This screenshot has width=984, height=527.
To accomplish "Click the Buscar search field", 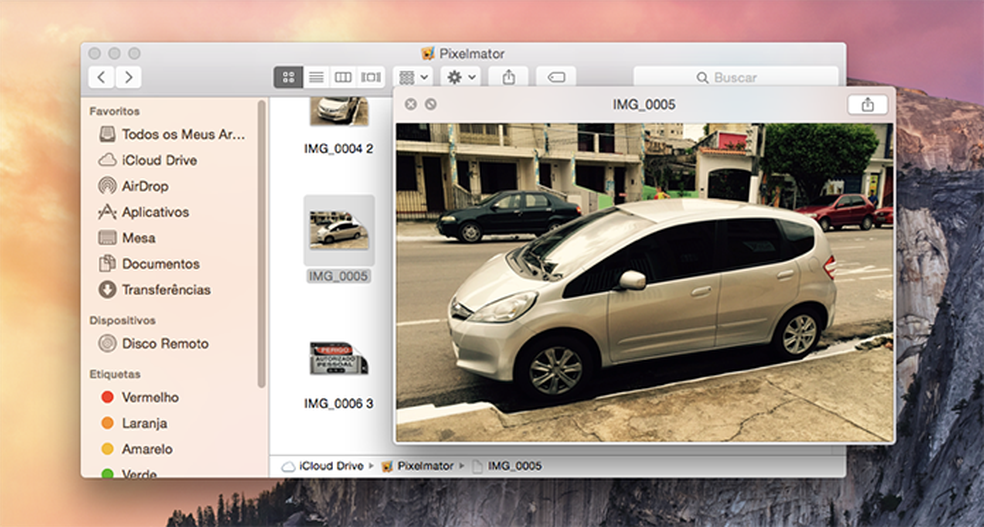I will 735,77.
